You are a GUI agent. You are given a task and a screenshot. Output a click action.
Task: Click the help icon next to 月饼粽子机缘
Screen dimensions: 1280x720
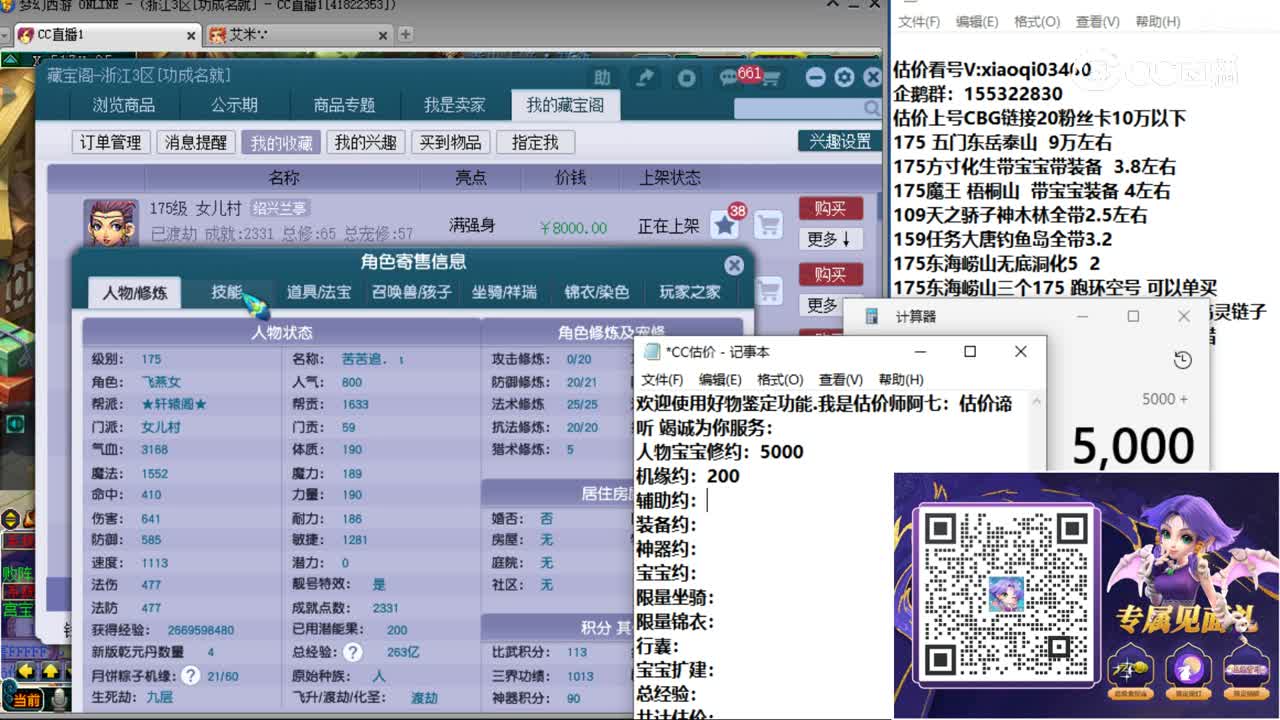point(190,676)
